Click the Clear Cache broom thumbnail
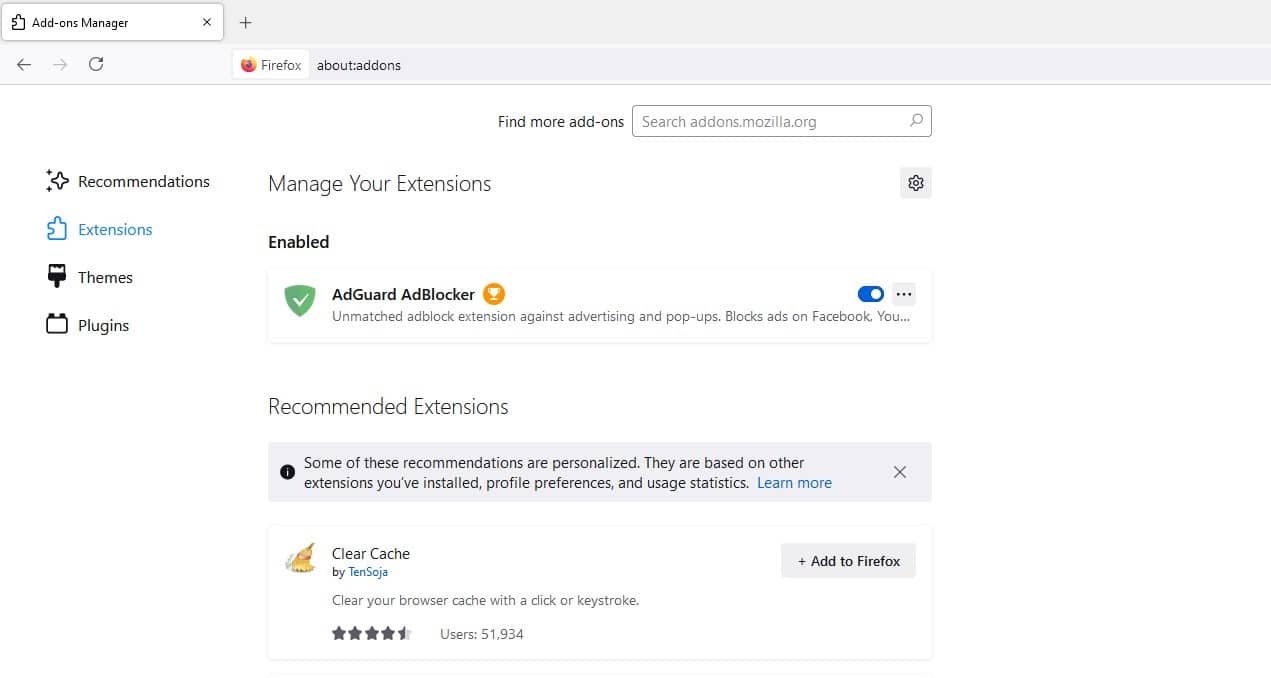The image size is (1271, 678). (300, 558)
